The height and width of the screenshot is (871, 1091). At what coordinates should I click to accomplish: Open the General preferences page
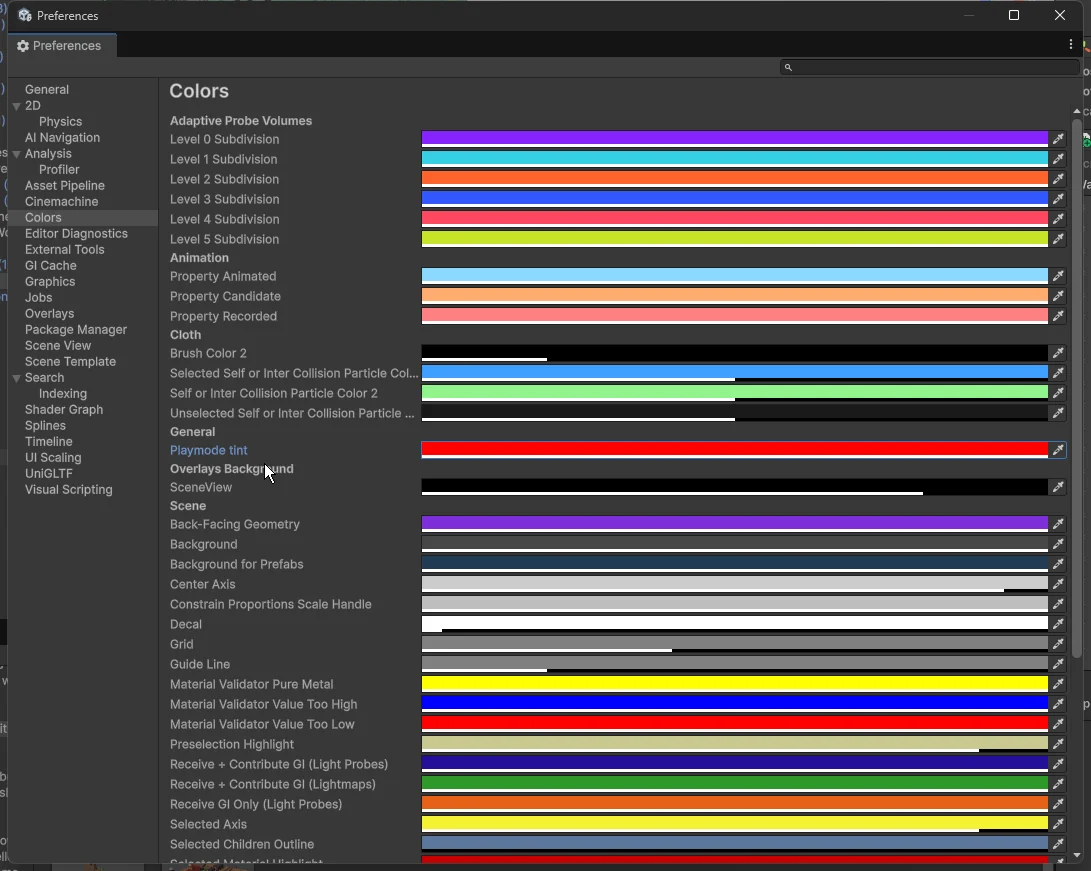[47, 90]
